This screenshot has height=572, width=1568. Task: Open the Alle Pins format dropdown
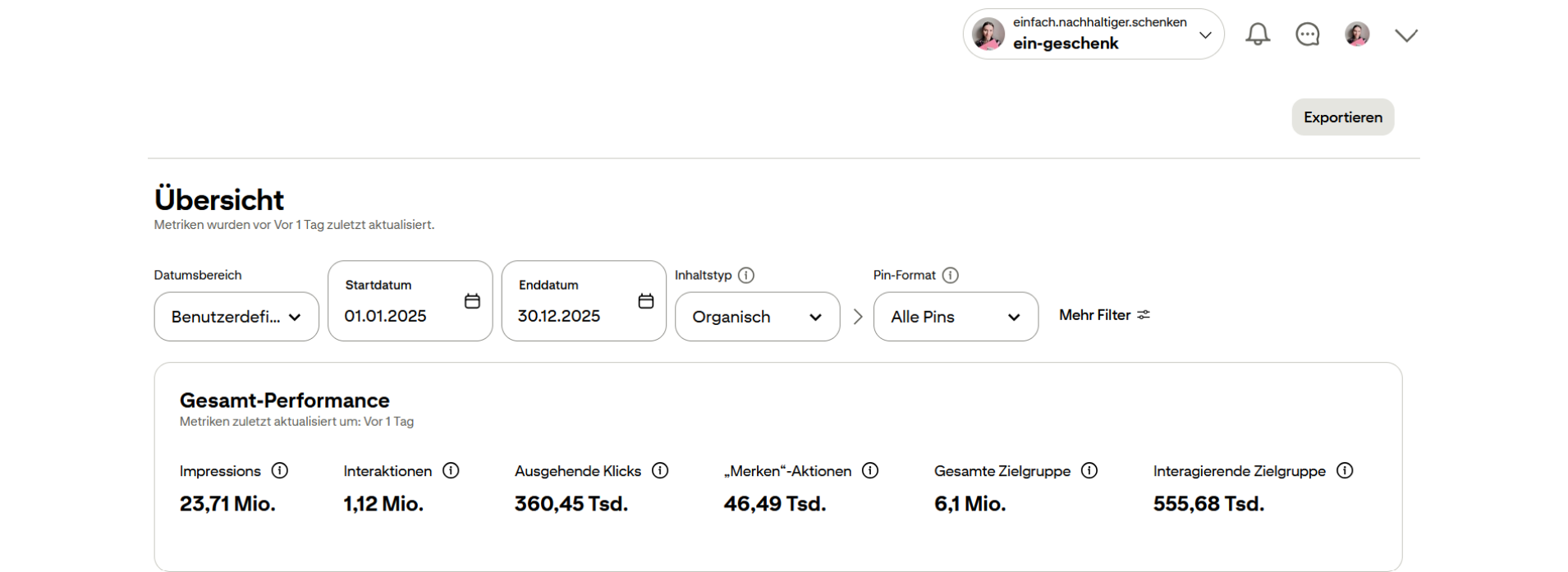[x=956, y=317]
